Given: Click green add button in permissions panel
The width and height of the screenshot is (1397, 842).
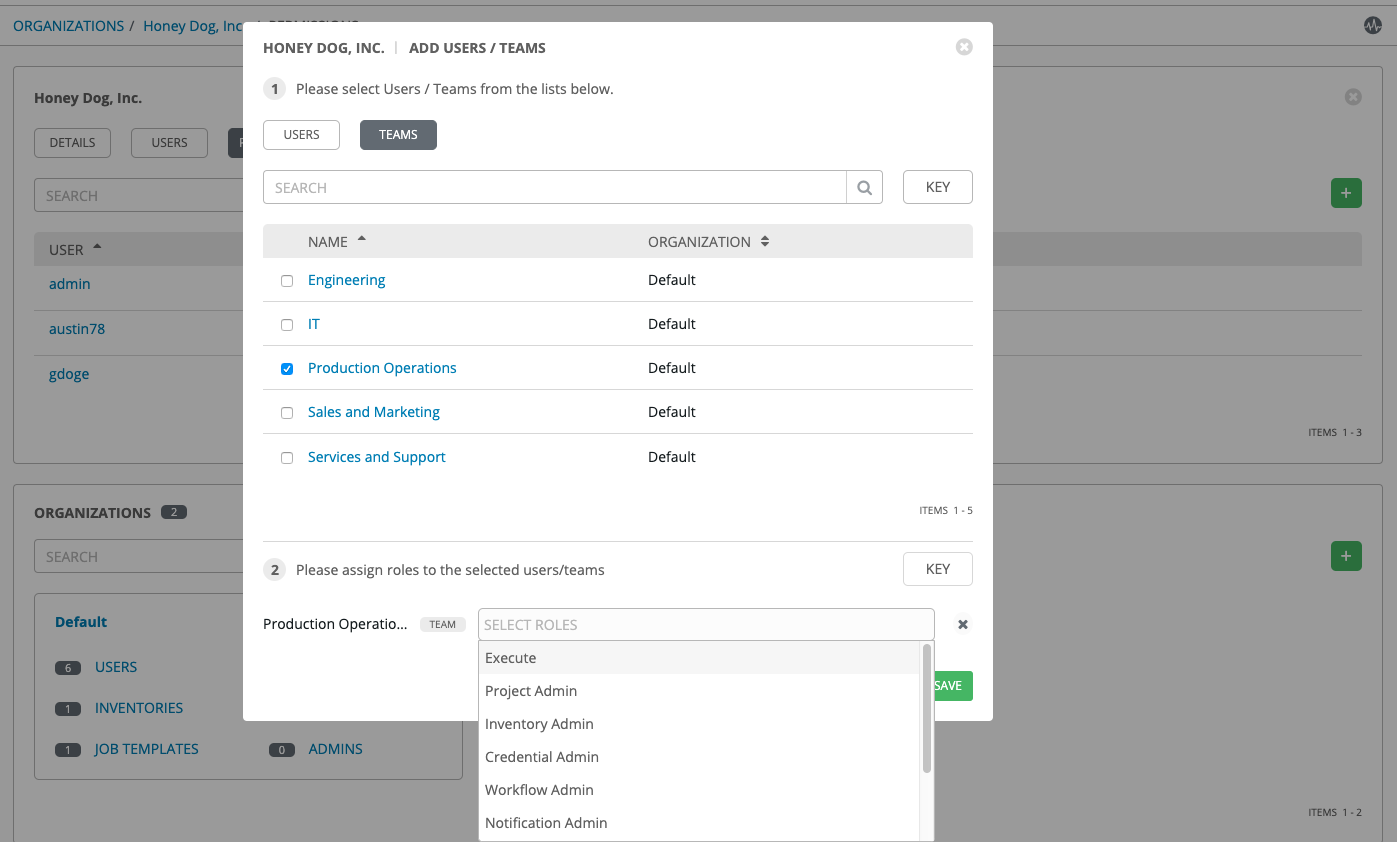Looking at the screenshot, I should tap(1345, 193).
